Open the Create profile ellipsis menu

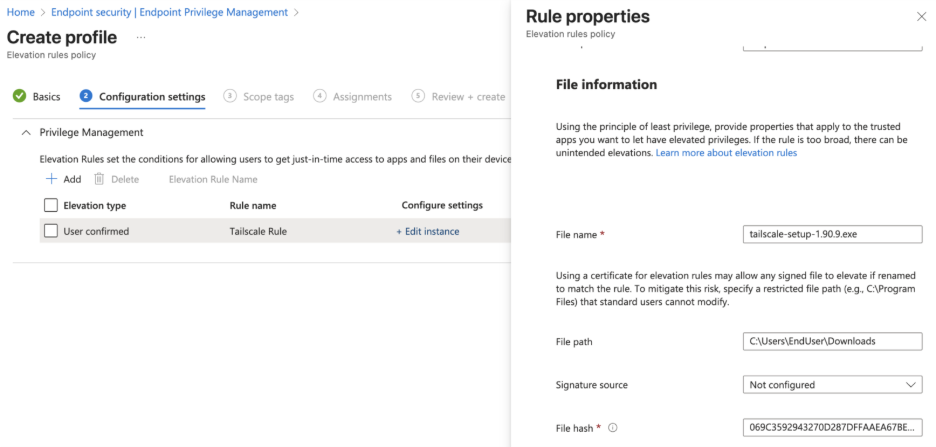(141, 38)
